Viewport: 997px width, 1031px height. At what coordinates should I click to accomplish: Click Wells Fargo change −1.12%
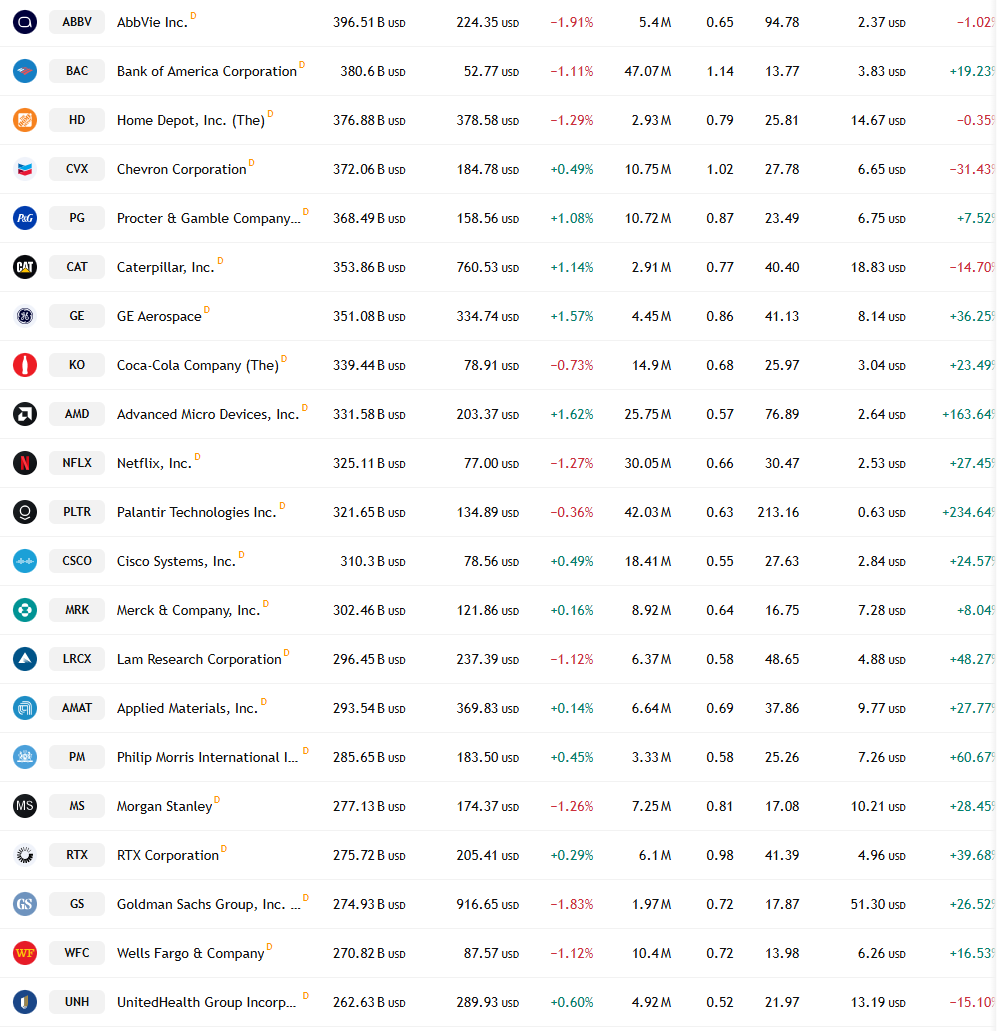(x=571, y=953)
